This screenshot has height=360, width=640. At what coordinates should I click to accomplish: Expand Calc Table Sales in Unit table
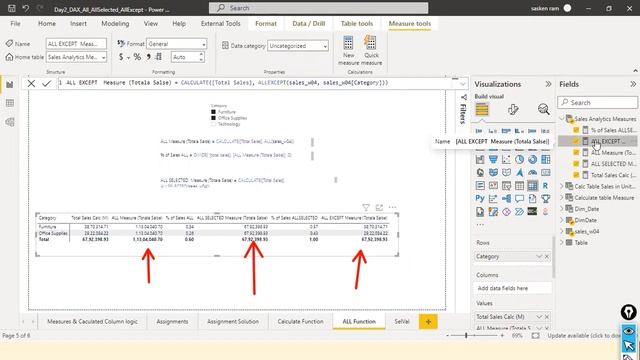click(562, 186)
